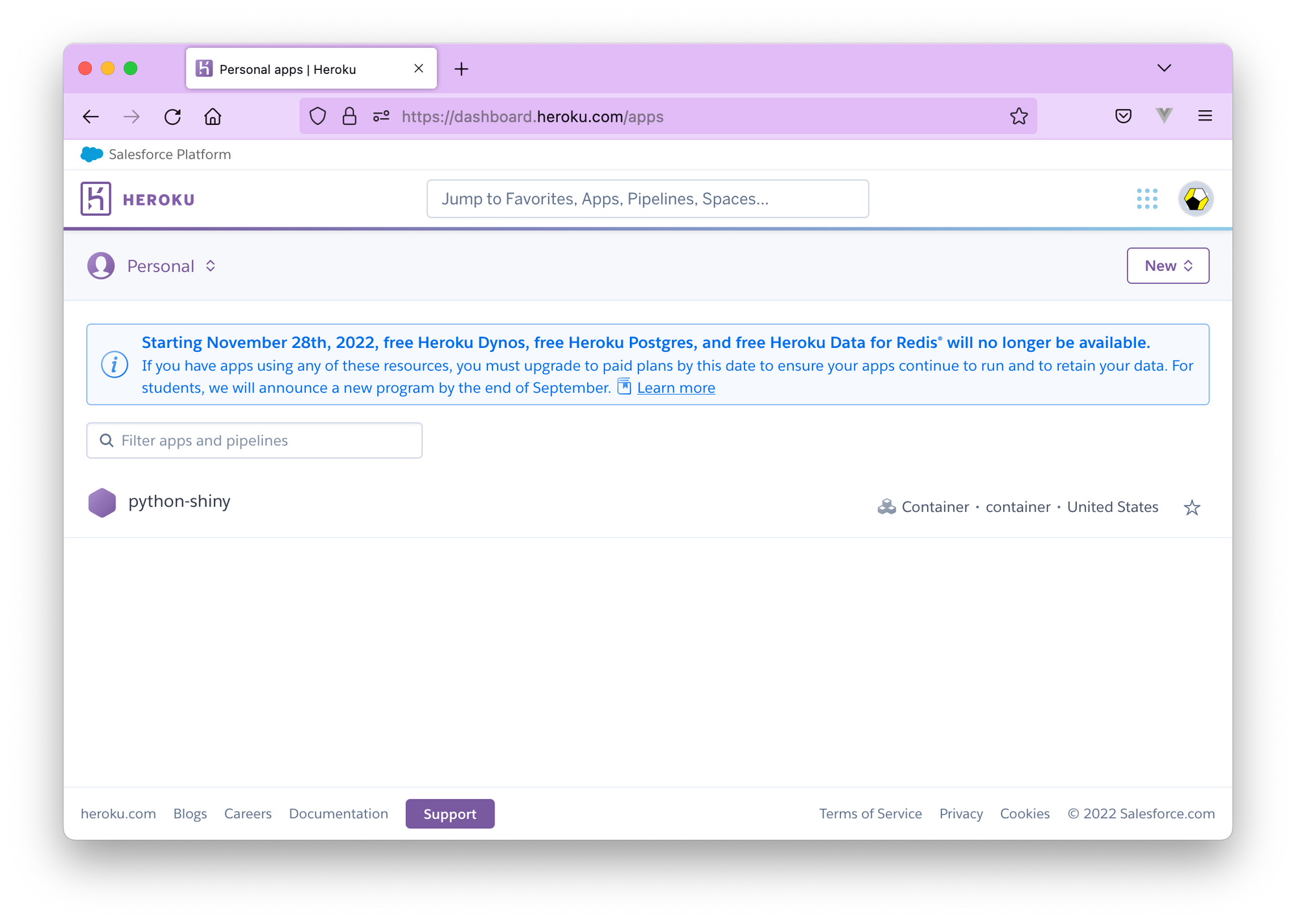1296x924 pixels.
Task: Expand the list all tabs chevron
Action: coord(1164,68)
